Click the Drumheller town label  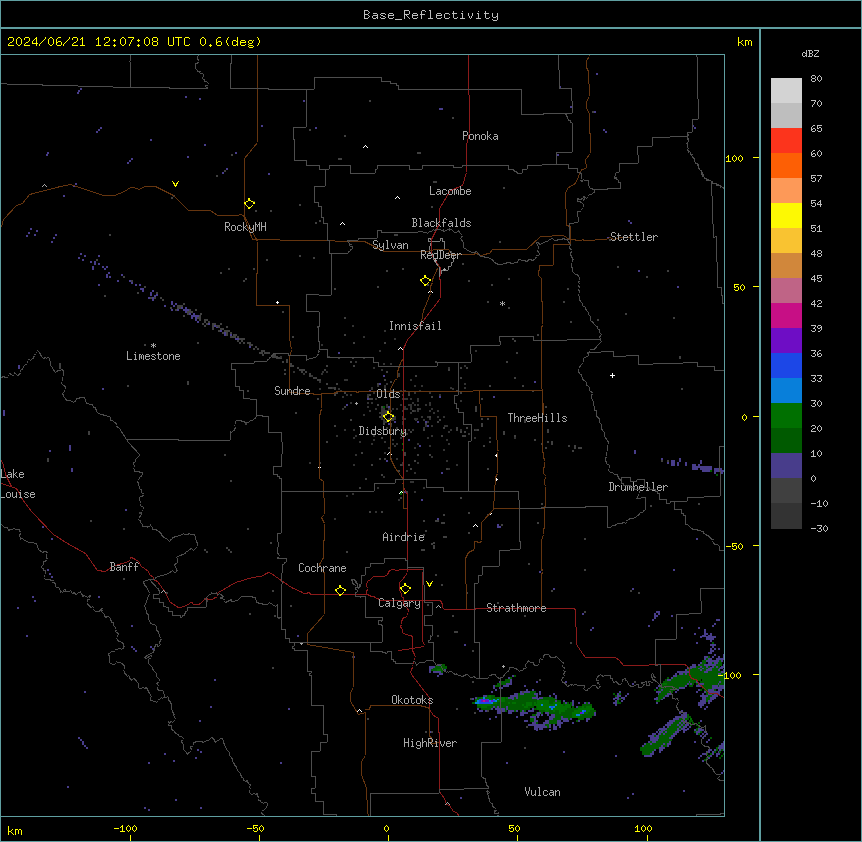[x=638, y=487]
